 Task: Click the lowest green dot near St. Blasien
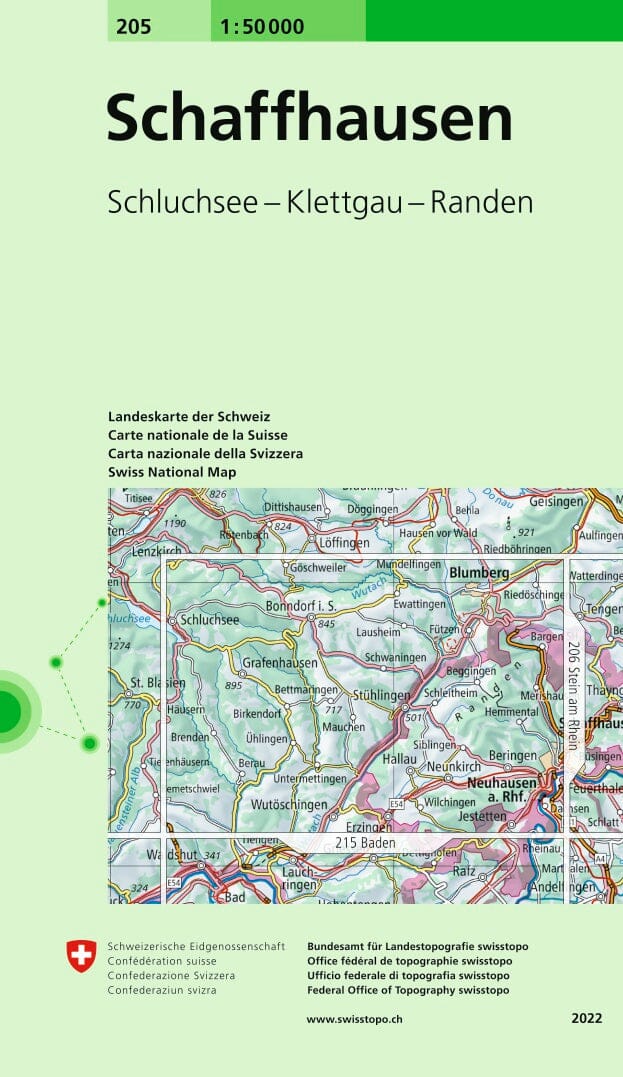pyautogui.click(x=90, y=742)
